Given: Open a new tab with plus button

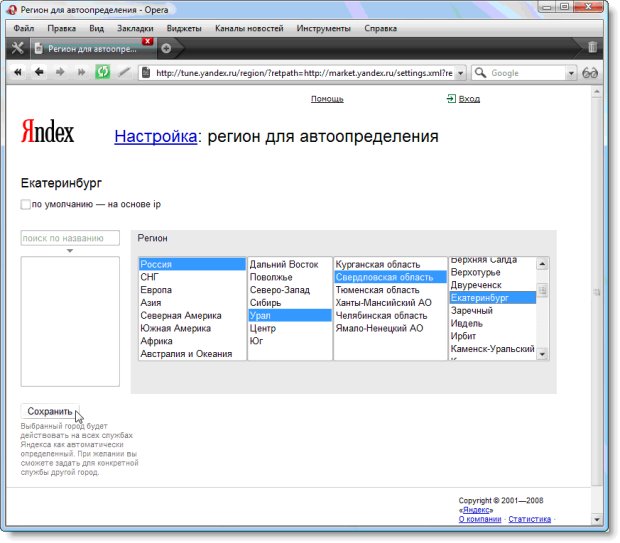Looking at the screenshot, I should click(x=166, y=48).
